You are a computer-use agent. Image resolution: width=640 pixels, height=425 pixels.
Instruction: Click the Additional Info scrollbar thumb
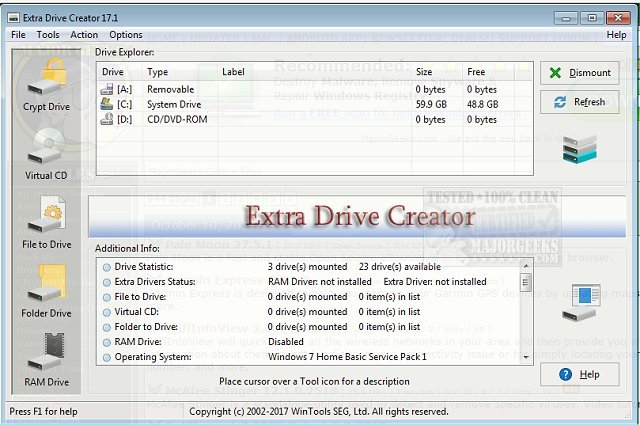pyautogui.click(x=526, y=282)
